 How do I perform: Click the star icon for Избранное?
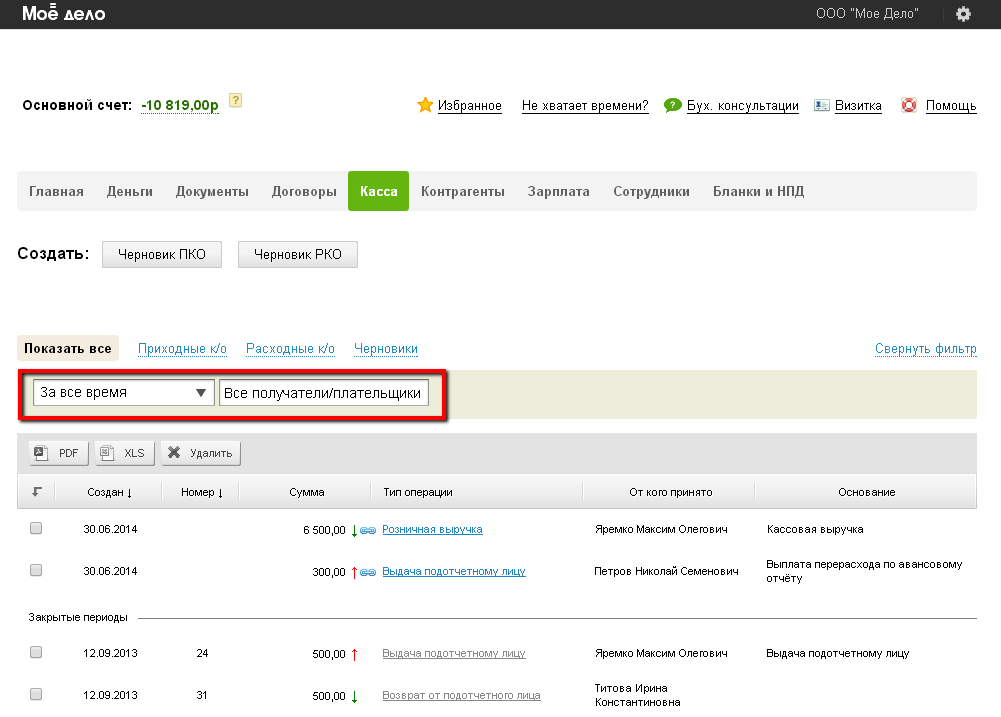point(425,105)
